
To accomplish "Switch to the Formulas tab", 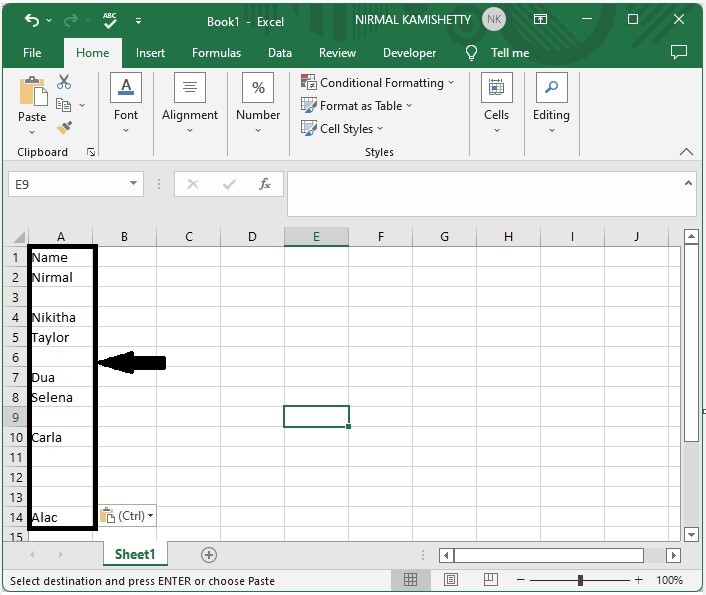I will click(217, 53).
